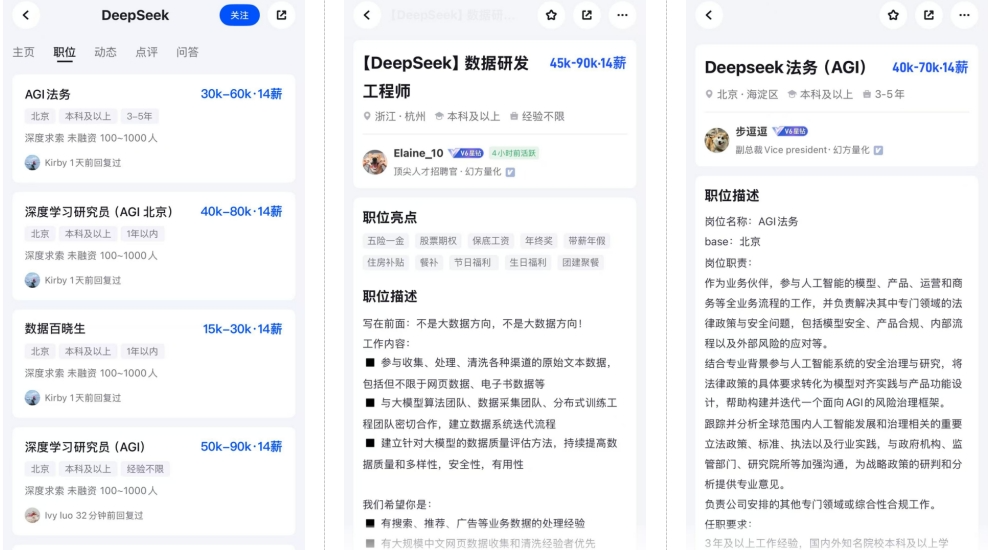Star the Deepseek法务 (AGI) job
This screenshot has height=550, width=994.
[x=893, y=15]
